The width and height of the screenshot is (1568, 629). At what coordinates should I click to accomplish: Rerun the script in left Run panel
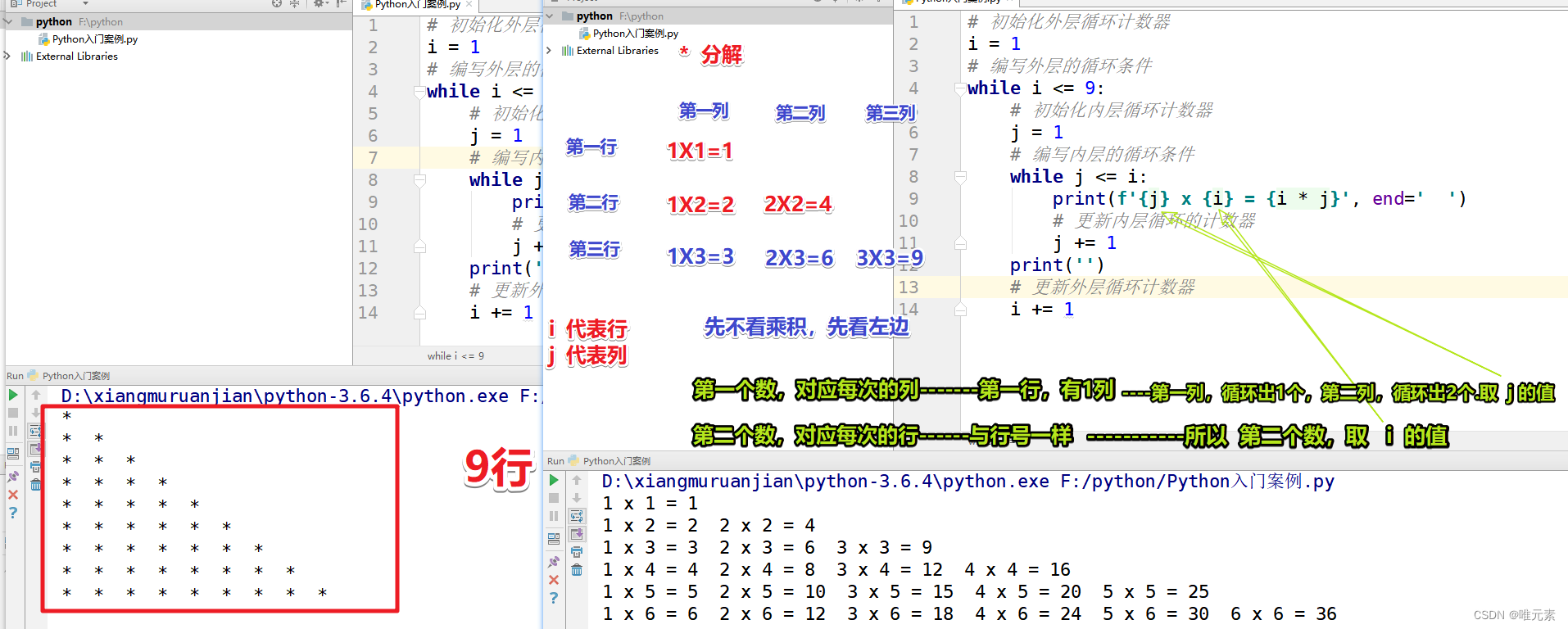[x=13, y=395]
